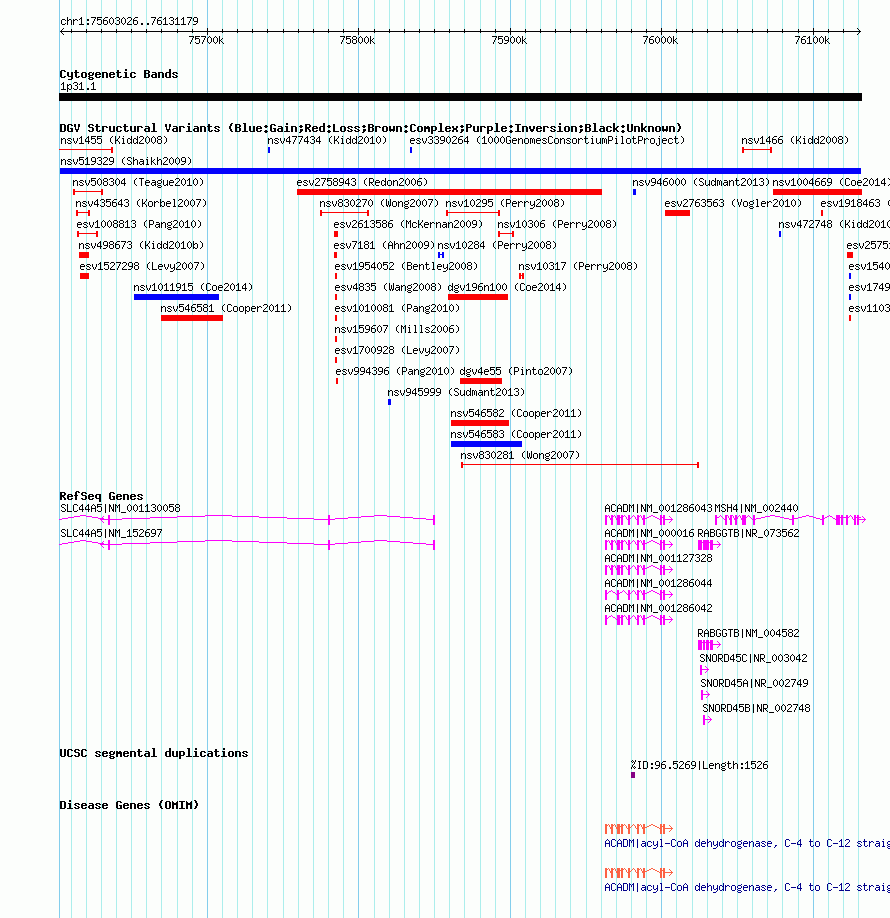Select the nsv546583 (Cooper2011) blue bar
The image size is (890, 918).
click(486, 445)
